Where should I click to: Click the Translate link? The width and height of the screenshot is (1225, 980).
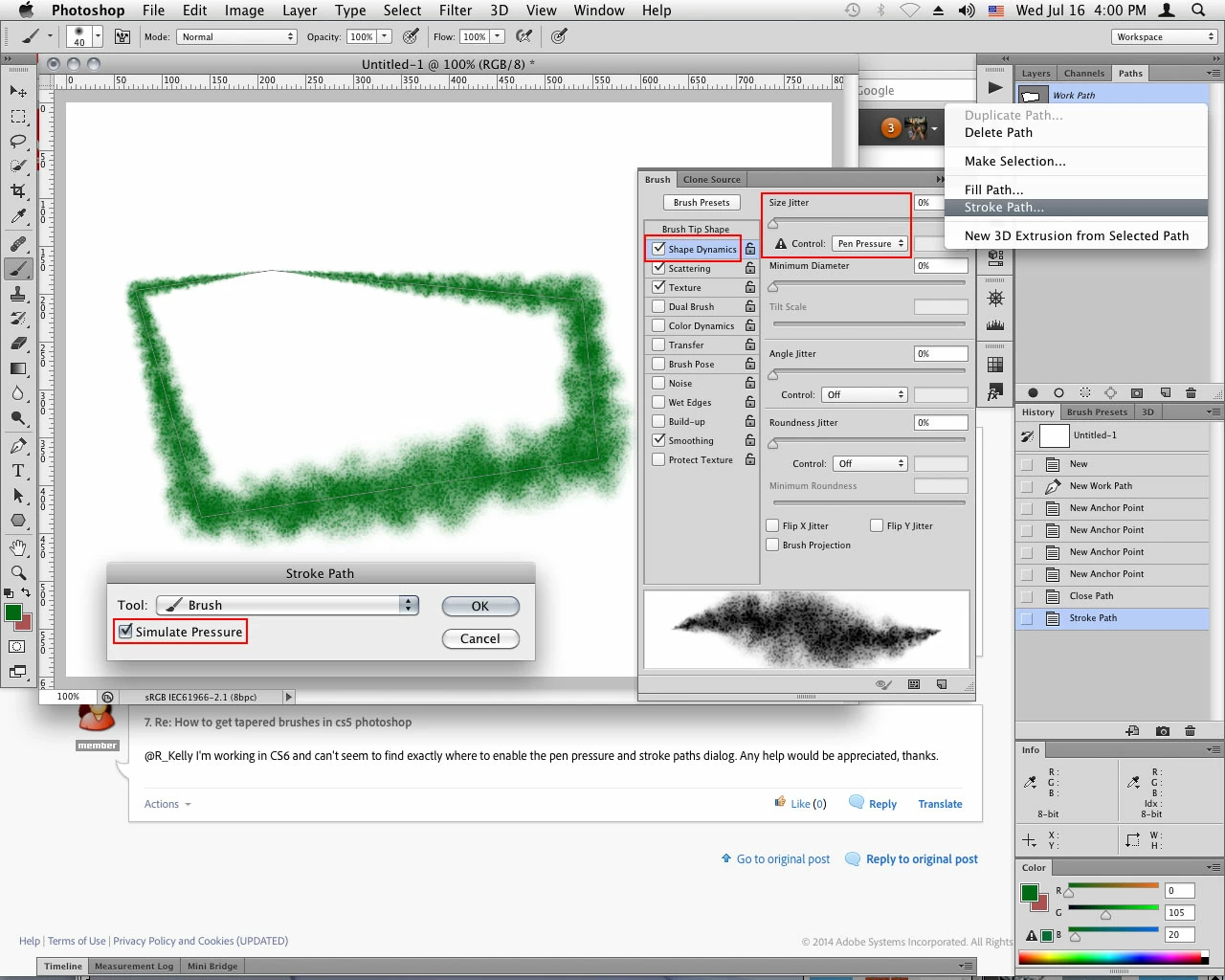tap(940, 804)
